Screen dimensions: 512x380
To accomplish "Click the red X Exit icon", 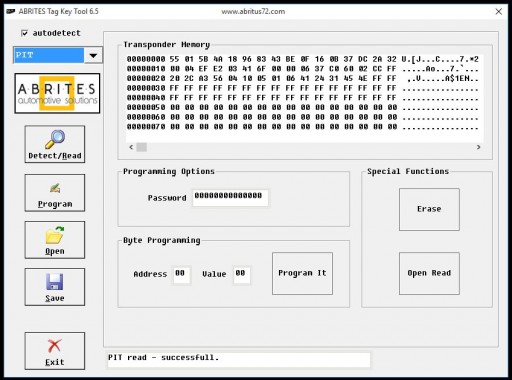I will [x=55, y=346].
